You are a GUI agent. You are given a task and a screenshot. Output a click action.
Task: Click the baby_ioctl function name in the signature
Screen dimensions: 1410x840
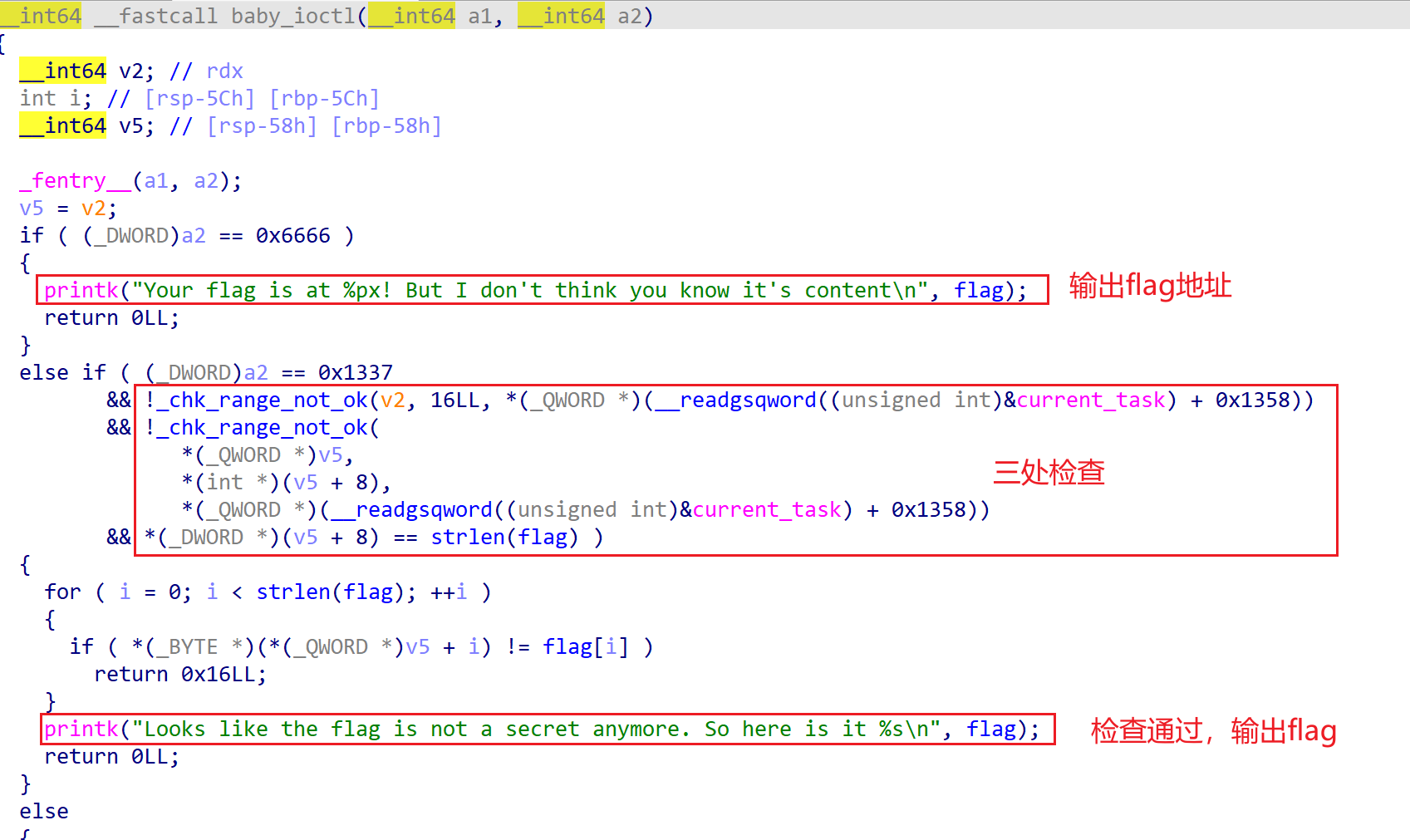click(293, 16)
